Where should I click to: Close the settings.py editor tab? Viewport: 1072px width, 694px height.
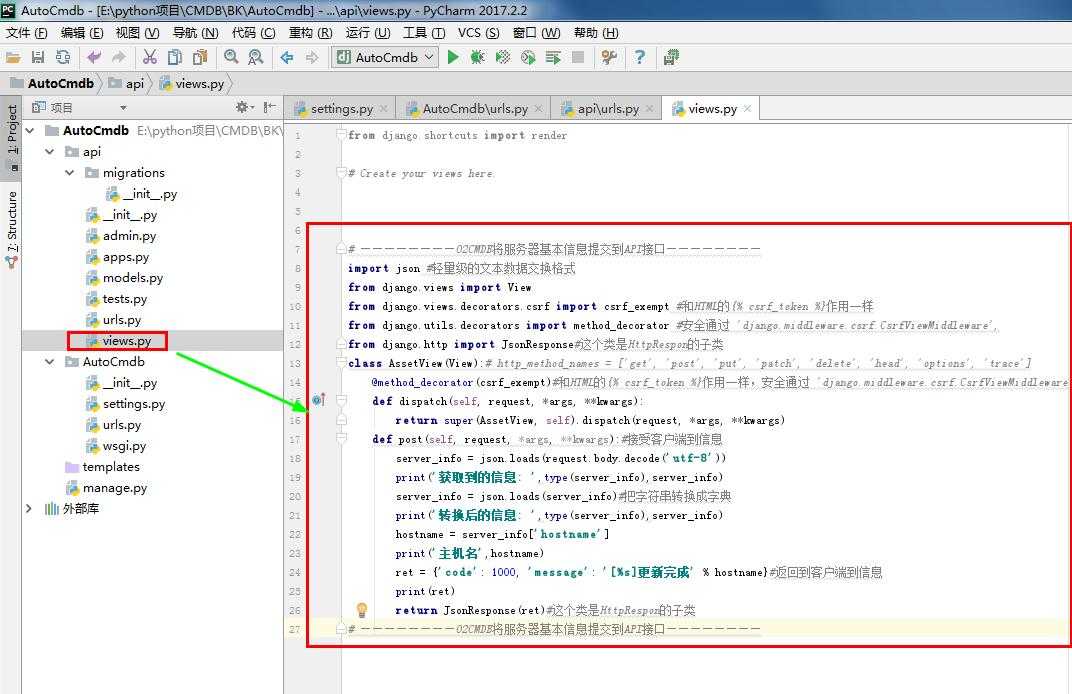(x=384, y=109)
